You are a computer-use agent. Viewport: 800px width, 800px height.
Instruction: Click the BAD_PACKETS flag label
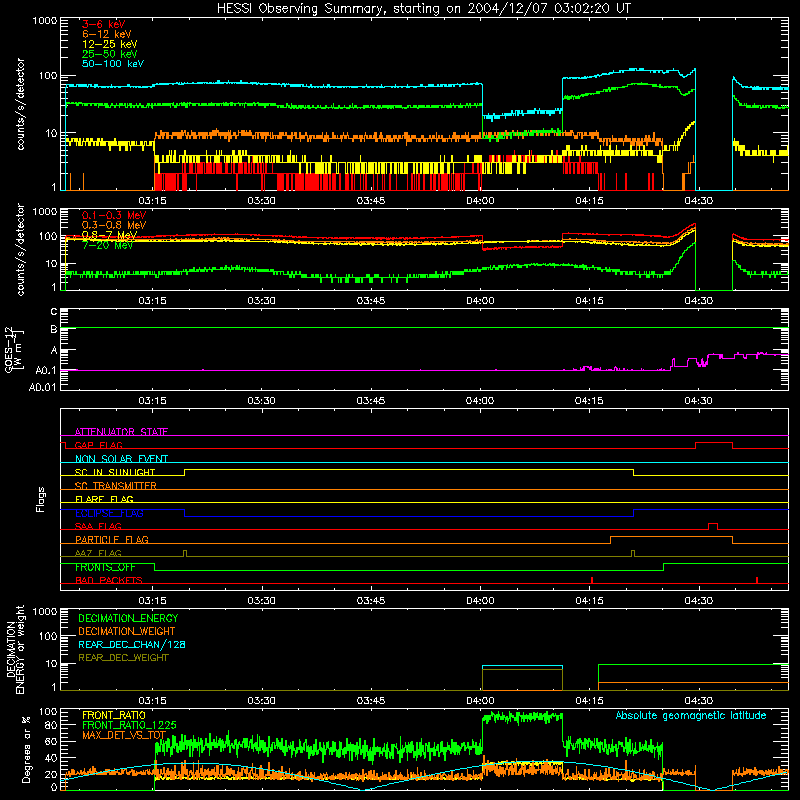[x=109, y=580]
